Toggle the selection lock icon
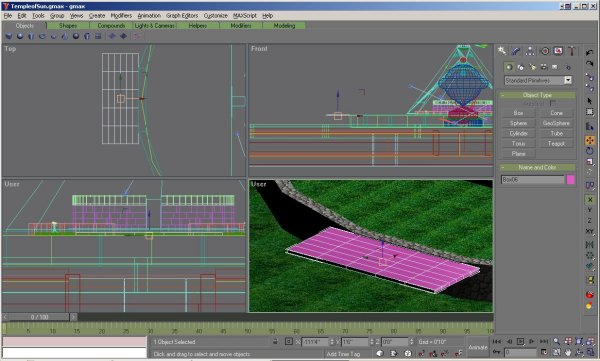Screen dimensions: 600x361 (x=275, y=341)
